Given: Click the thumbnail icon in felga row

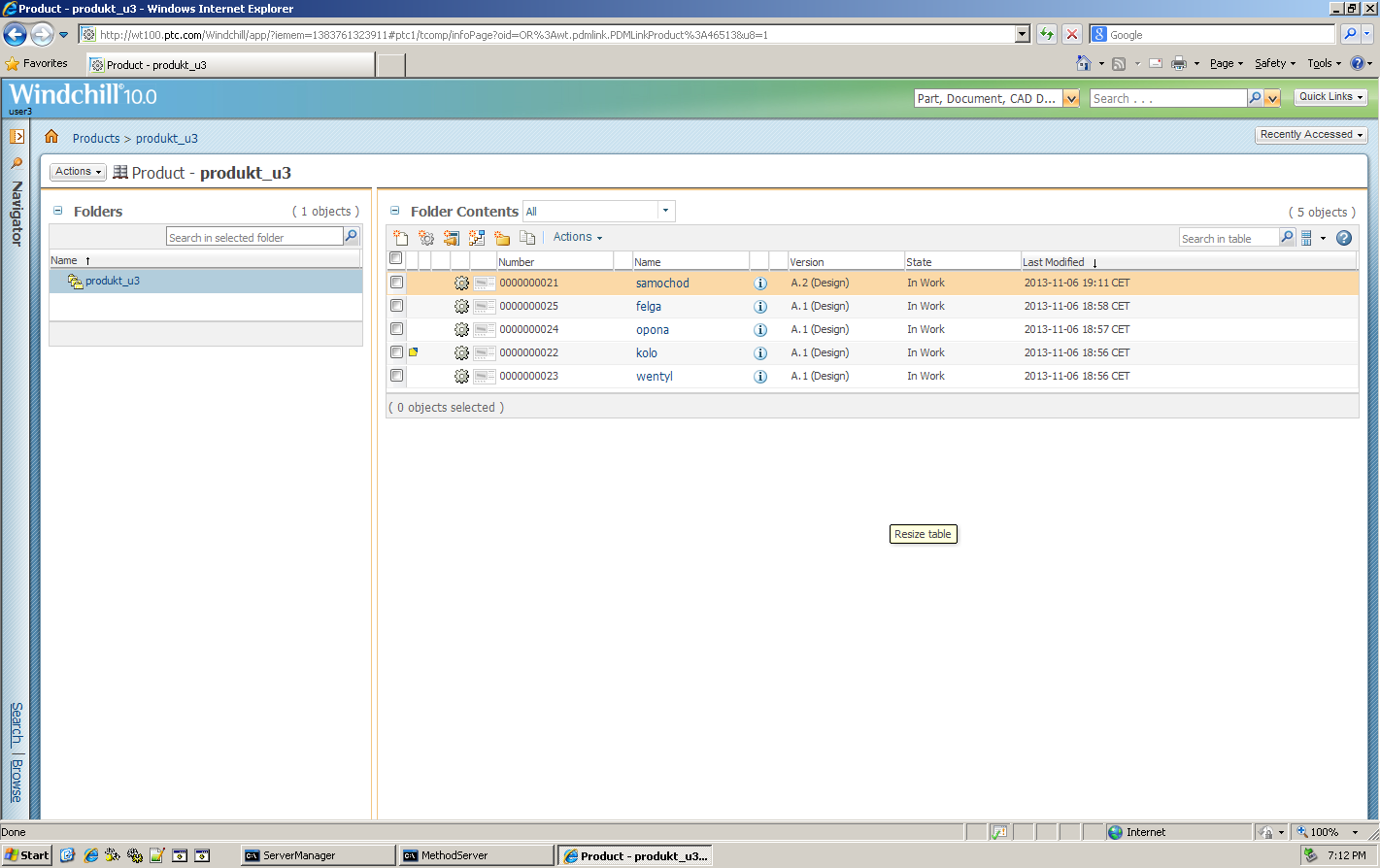Looking at the screenshot, I should [x=485, y=307].
